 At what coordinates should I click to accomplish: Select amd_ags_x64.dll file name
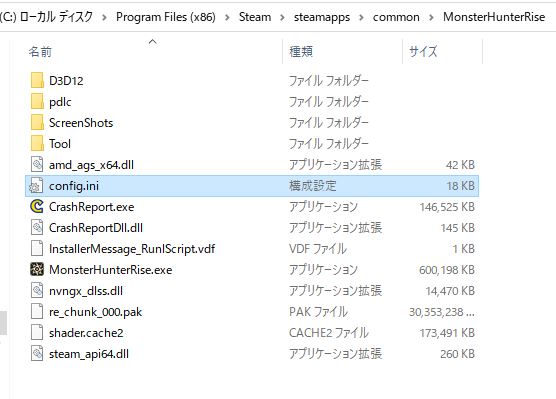point(91,165)
